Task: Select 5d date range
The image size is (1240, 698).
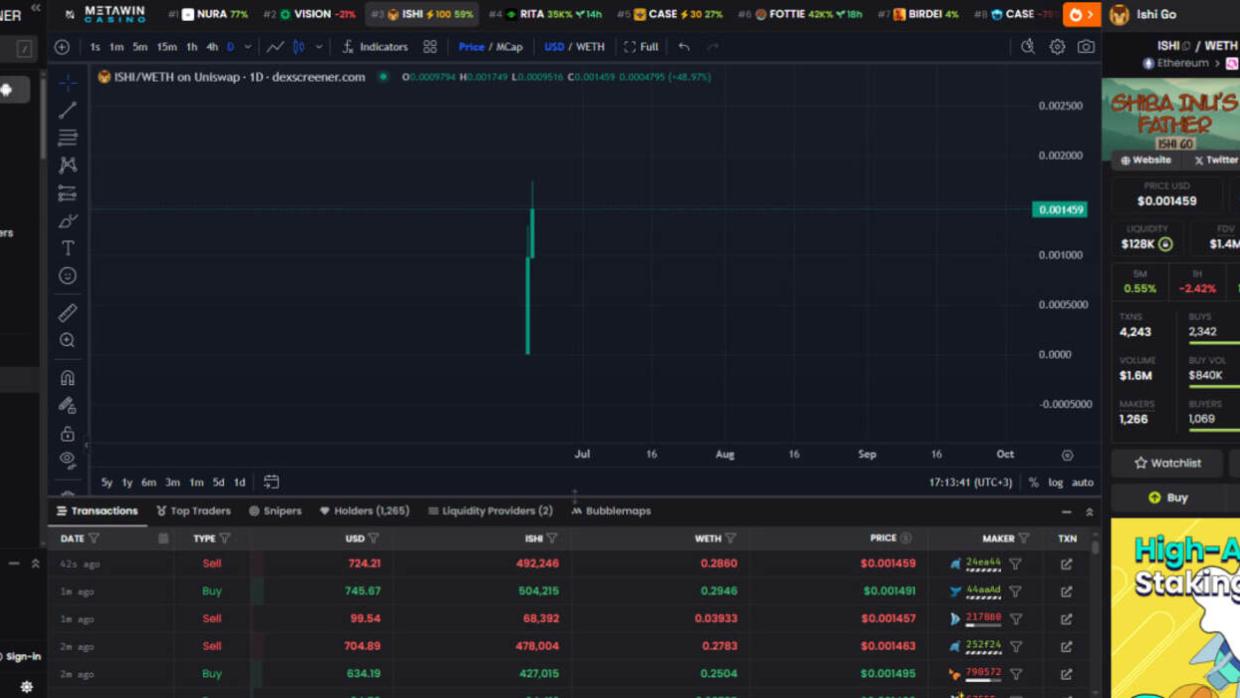Action: [x=218, y=483]
